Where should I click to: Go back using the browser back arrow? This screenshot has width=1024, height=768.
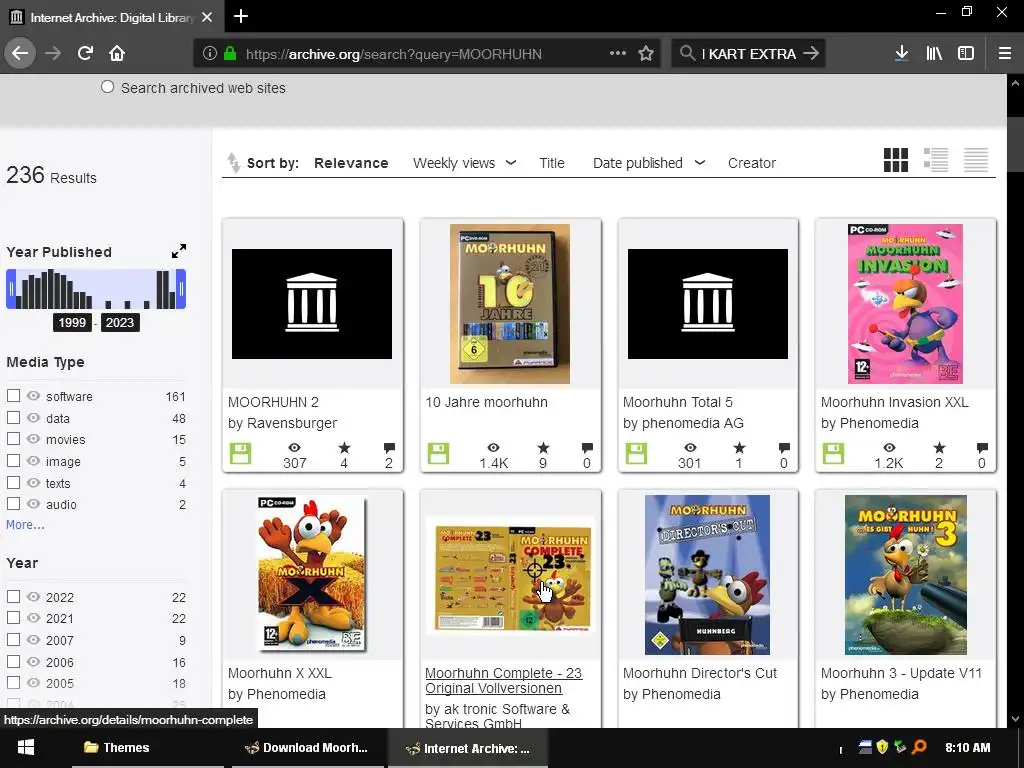point(20,54)
